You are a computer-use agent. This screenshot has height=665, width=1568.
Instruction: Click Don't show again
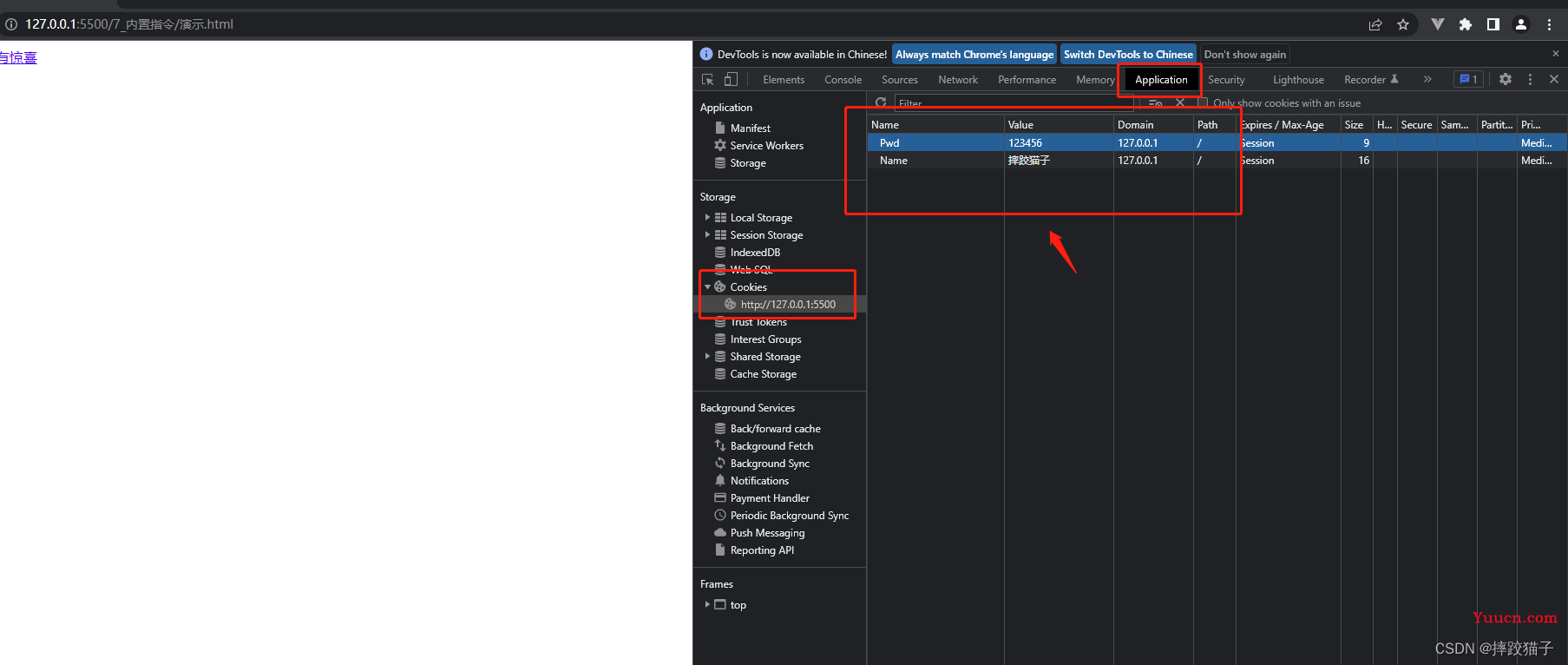tap(1245, 54)
